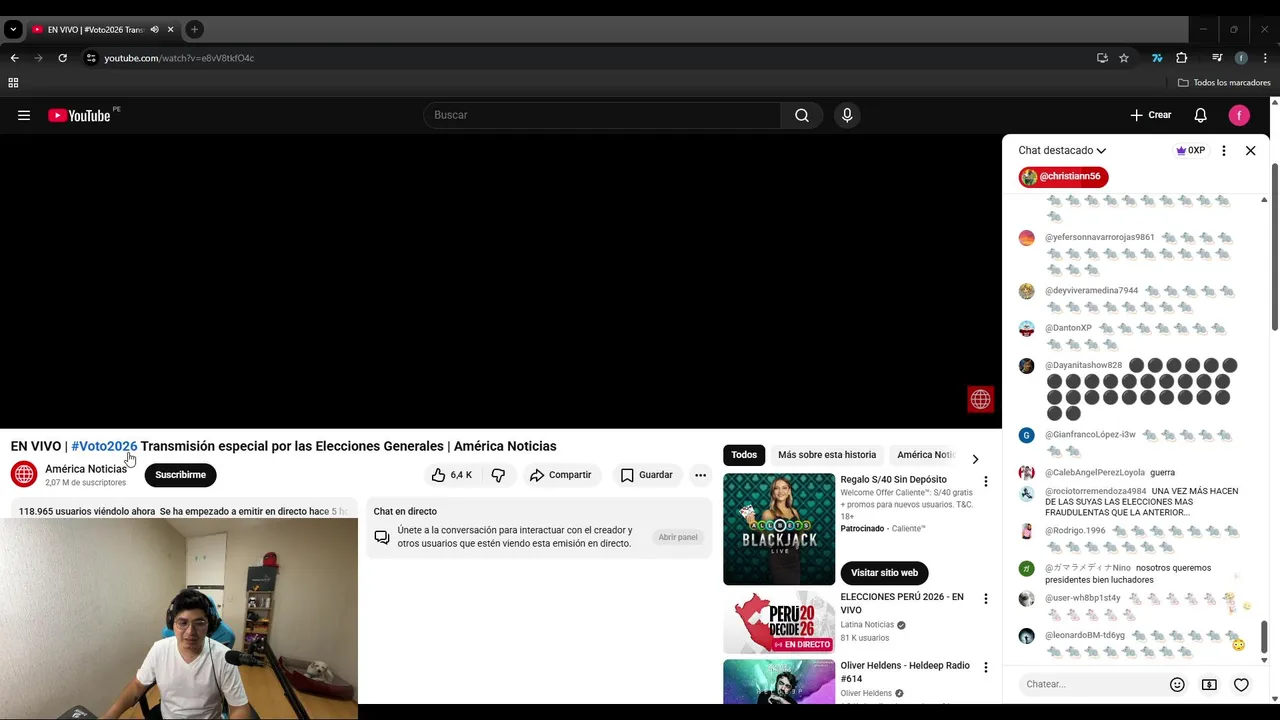Click the América red globe watermark
1280x720 pixels.
tap(980, 399)
